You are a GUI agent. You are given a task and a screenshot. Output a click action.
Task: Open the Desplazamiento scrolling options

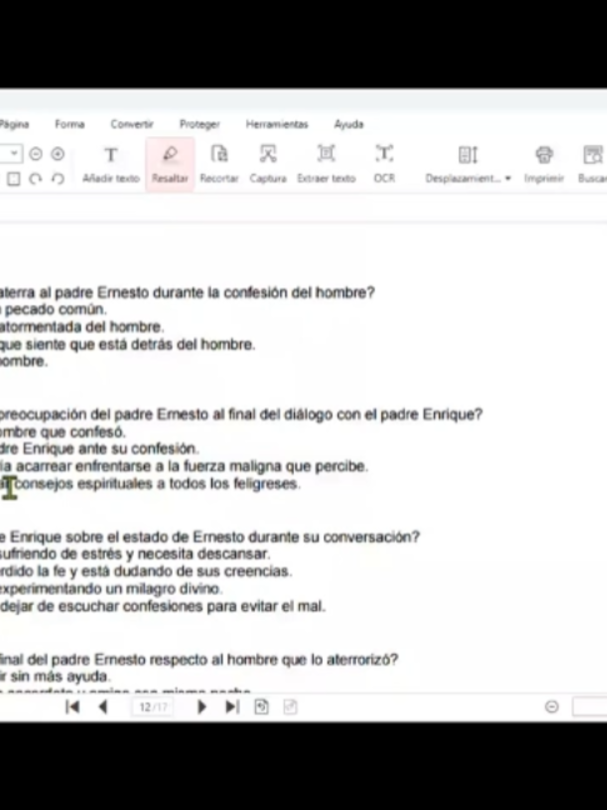pyautogui.click(x=468, y=164)
